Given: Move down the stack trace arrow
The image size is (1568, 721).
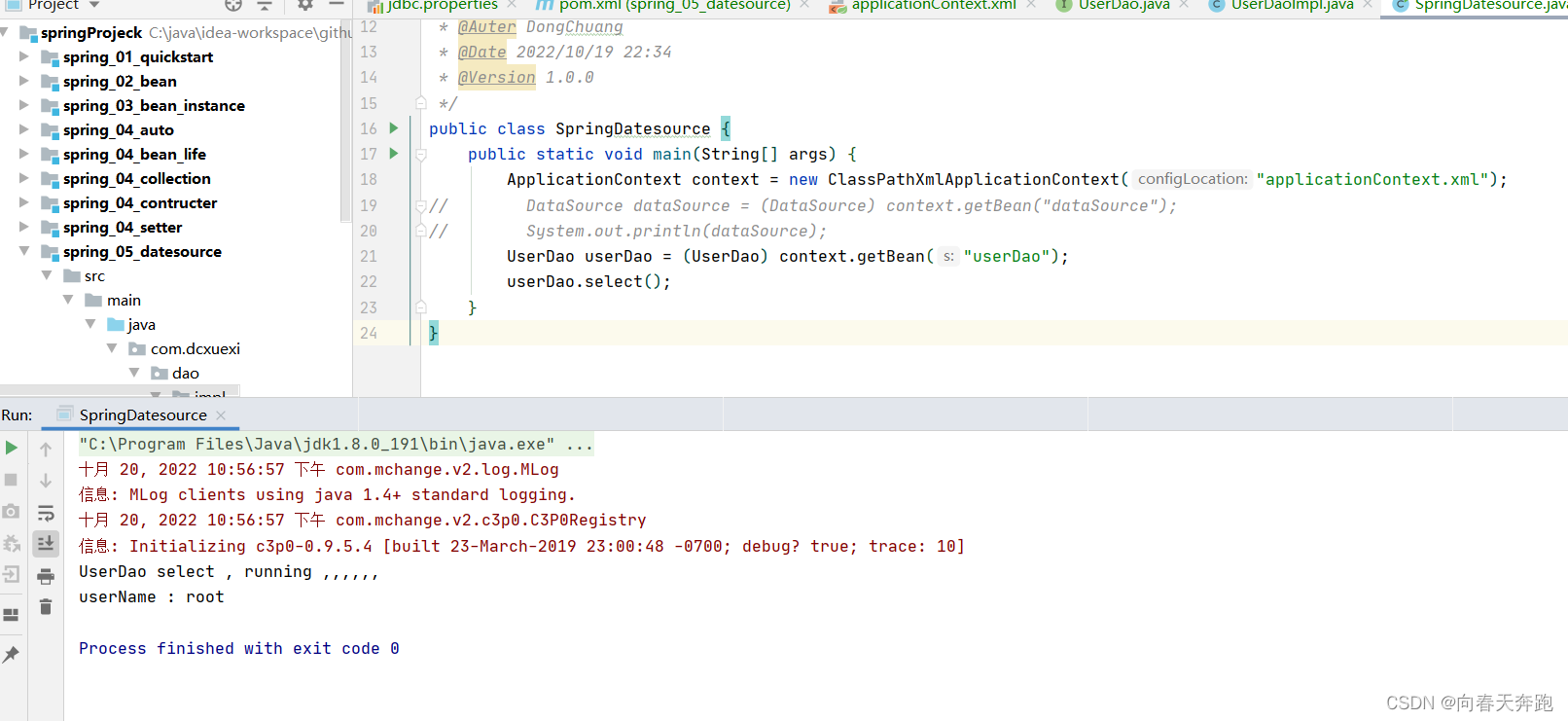Looking at the screenshot, I should 46,481.
